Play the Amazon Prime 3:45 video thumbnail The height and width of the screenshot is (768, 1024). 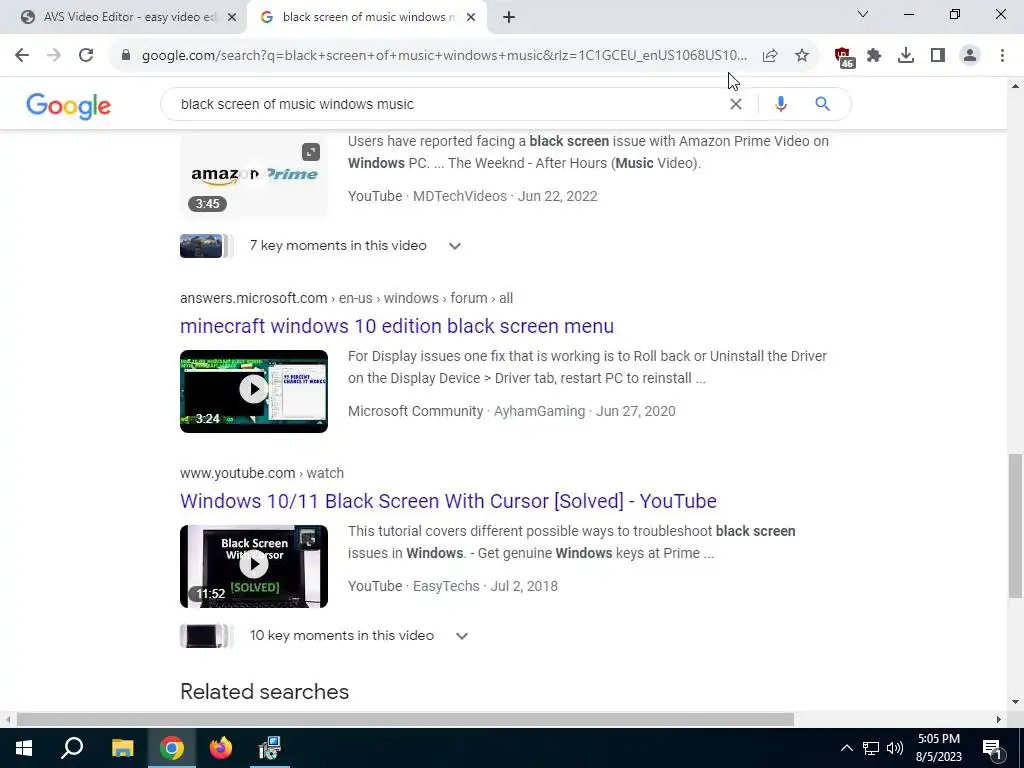pos(254,175)
